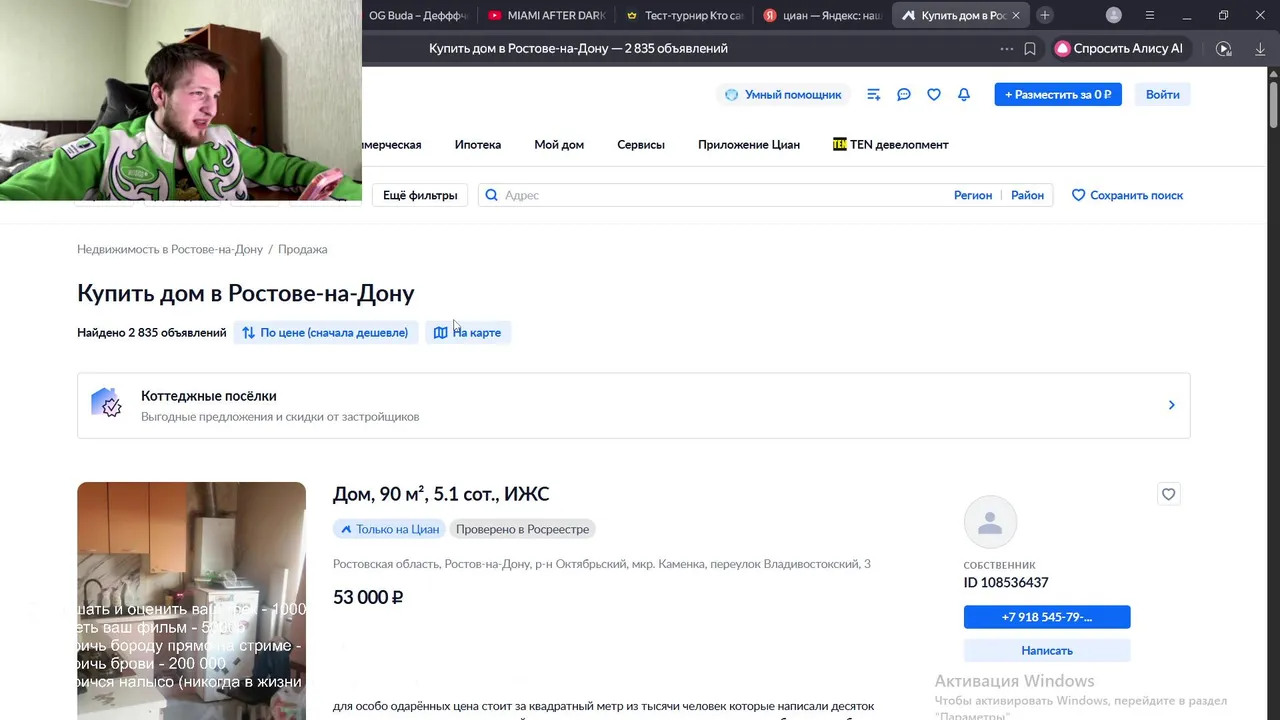
Task: Open a new browser tab with plus
Action: (1044, 15)
